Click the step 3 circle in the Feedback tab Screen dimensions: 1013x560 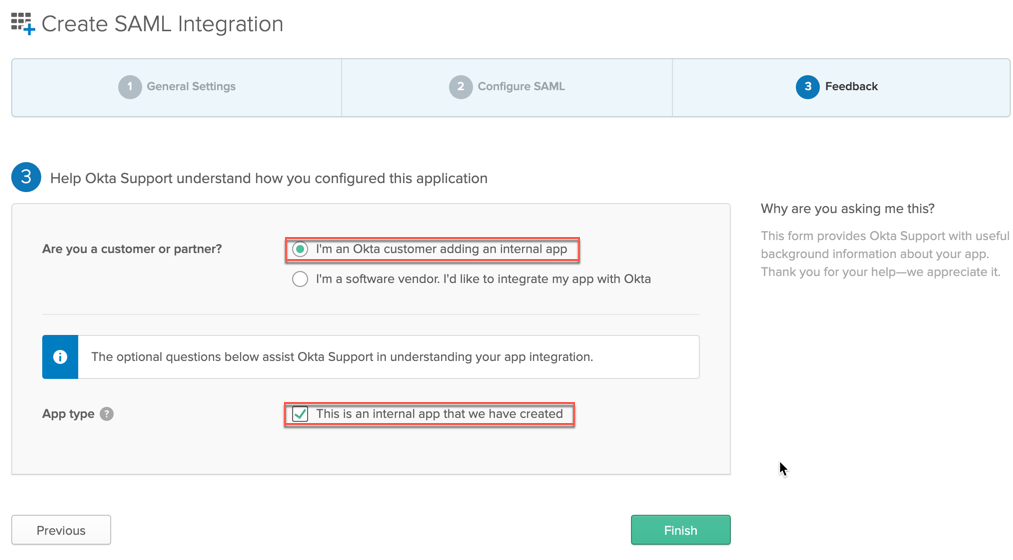[x=807, y=87]
